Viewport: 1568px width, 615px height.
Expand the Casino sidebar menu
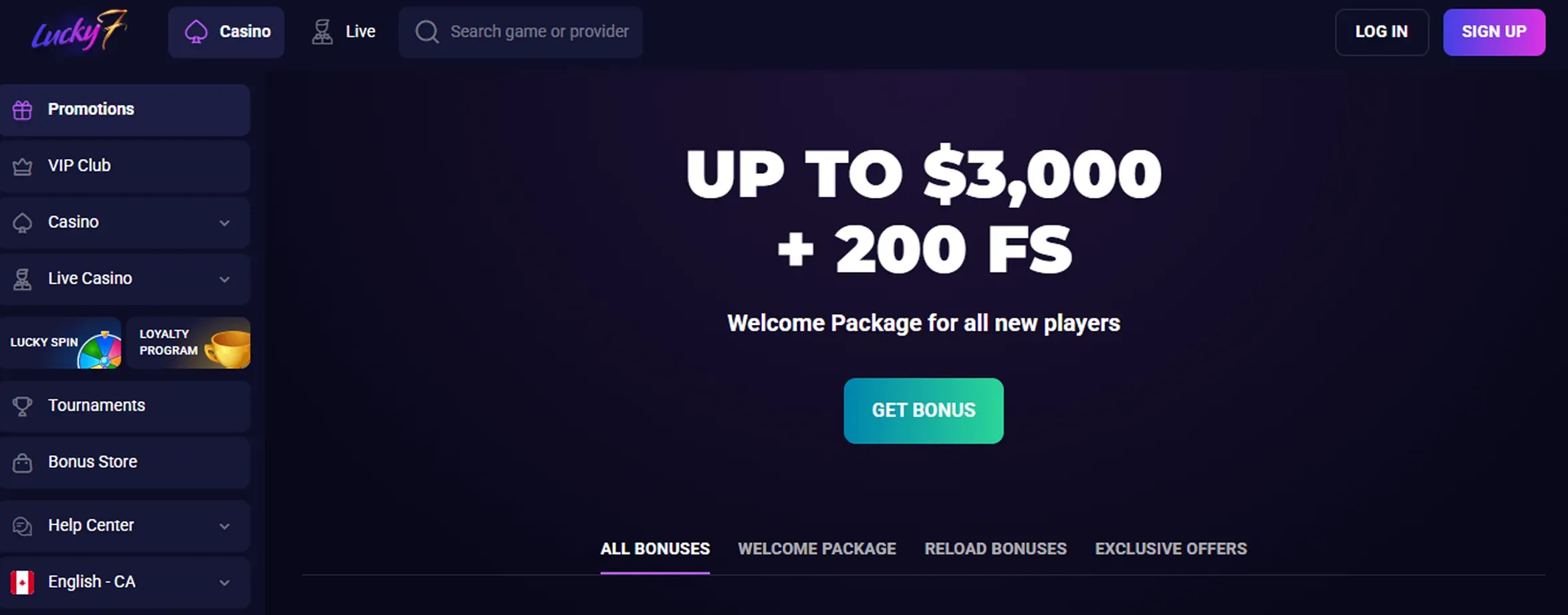click(x=225, y=223)
